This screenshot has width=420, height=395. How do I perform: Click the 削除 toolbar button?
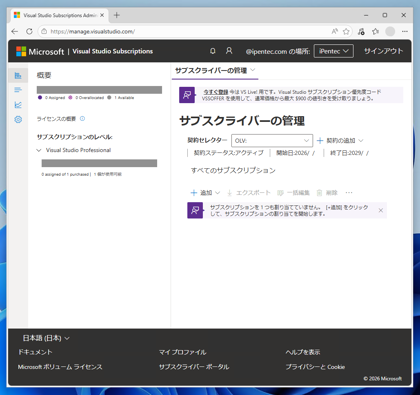coord(327,193)
